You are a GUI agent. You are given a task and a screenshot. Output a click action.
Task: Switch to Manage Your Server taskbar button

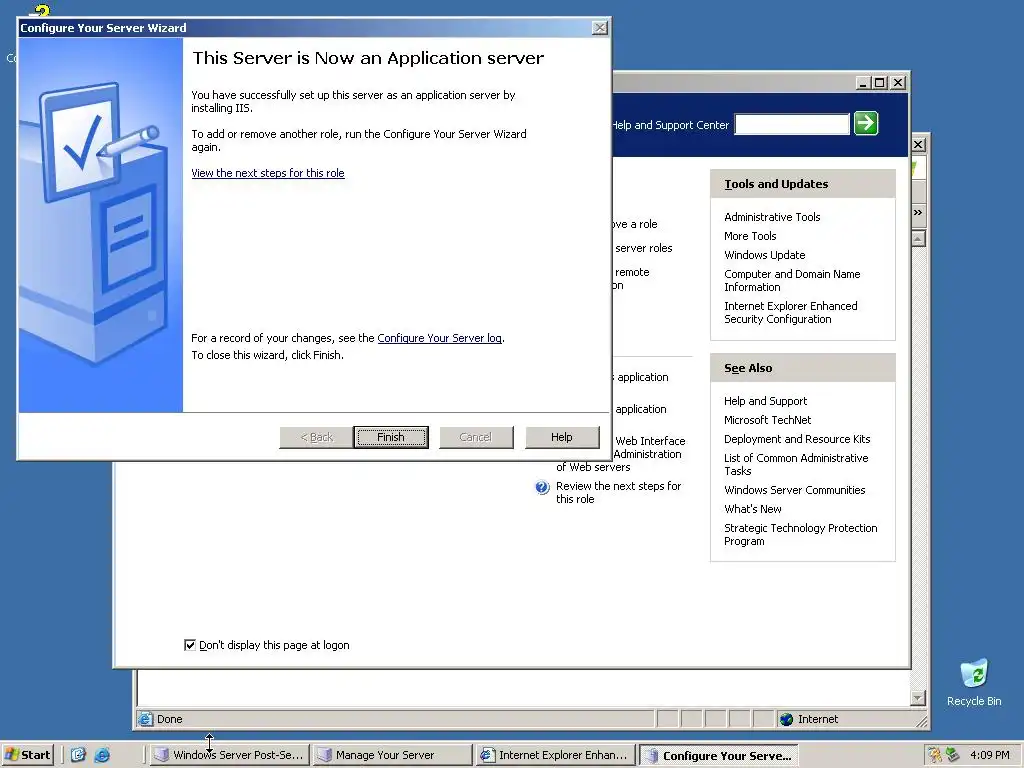coord(391,755)
